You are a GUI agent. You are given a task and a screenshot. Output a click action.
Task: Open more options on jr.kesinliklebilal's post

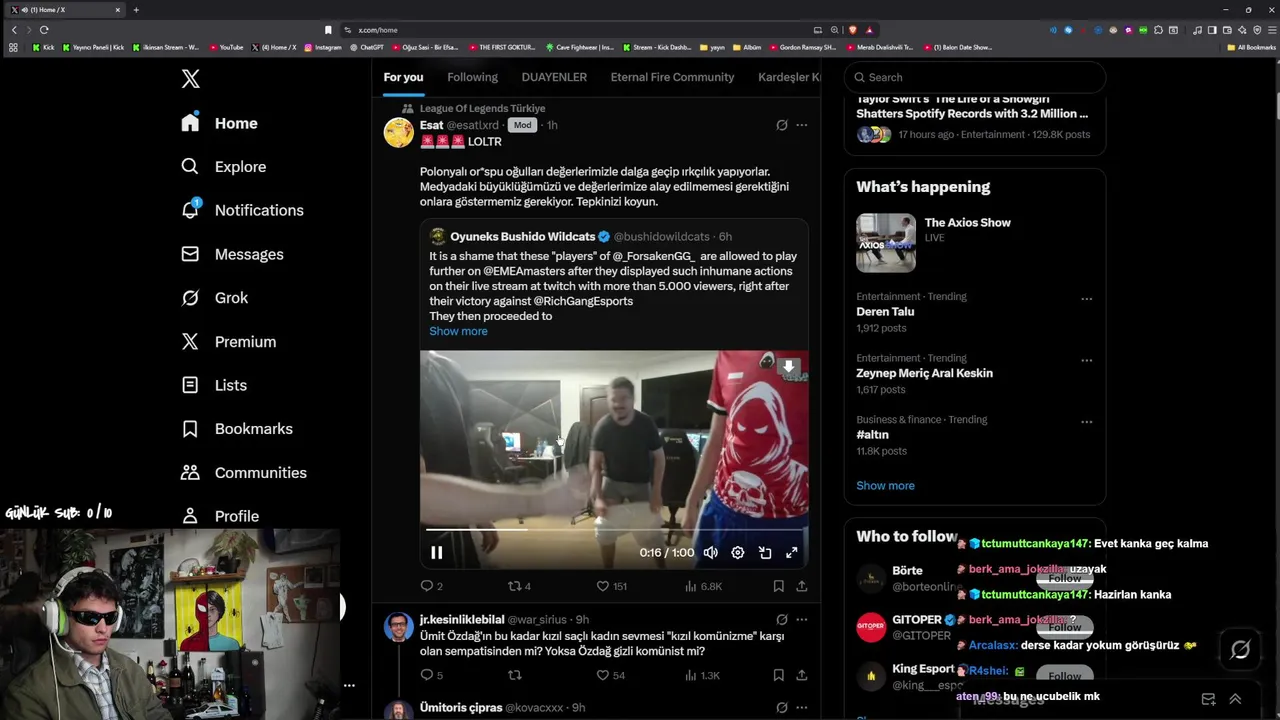tap(801, 620)
